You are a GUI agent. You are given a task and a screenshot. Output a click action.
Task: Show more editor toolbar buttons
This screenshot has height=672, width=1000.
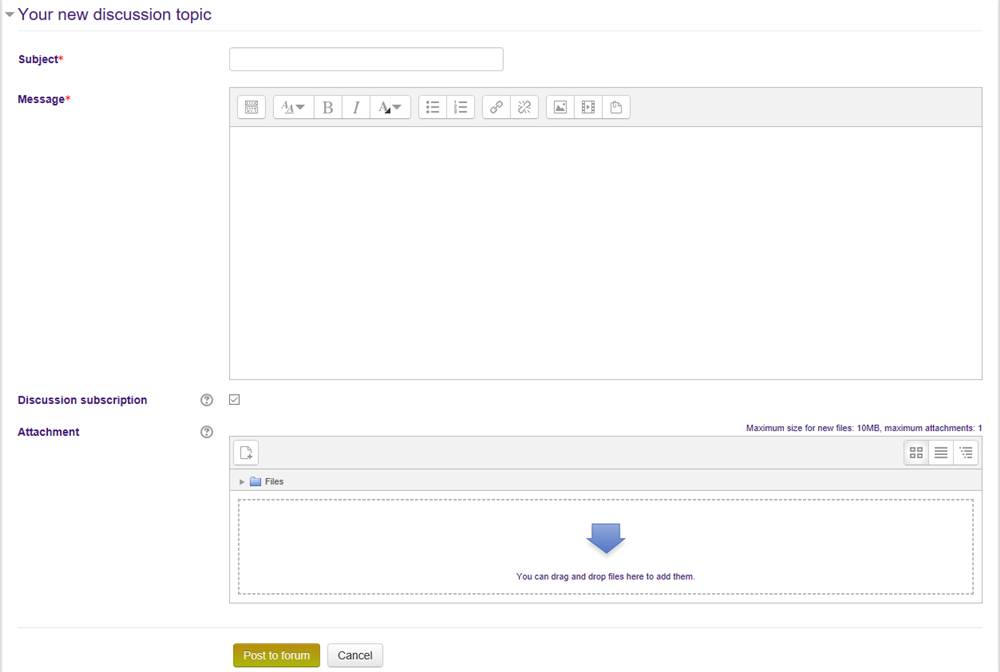click(x=251, y=107)
